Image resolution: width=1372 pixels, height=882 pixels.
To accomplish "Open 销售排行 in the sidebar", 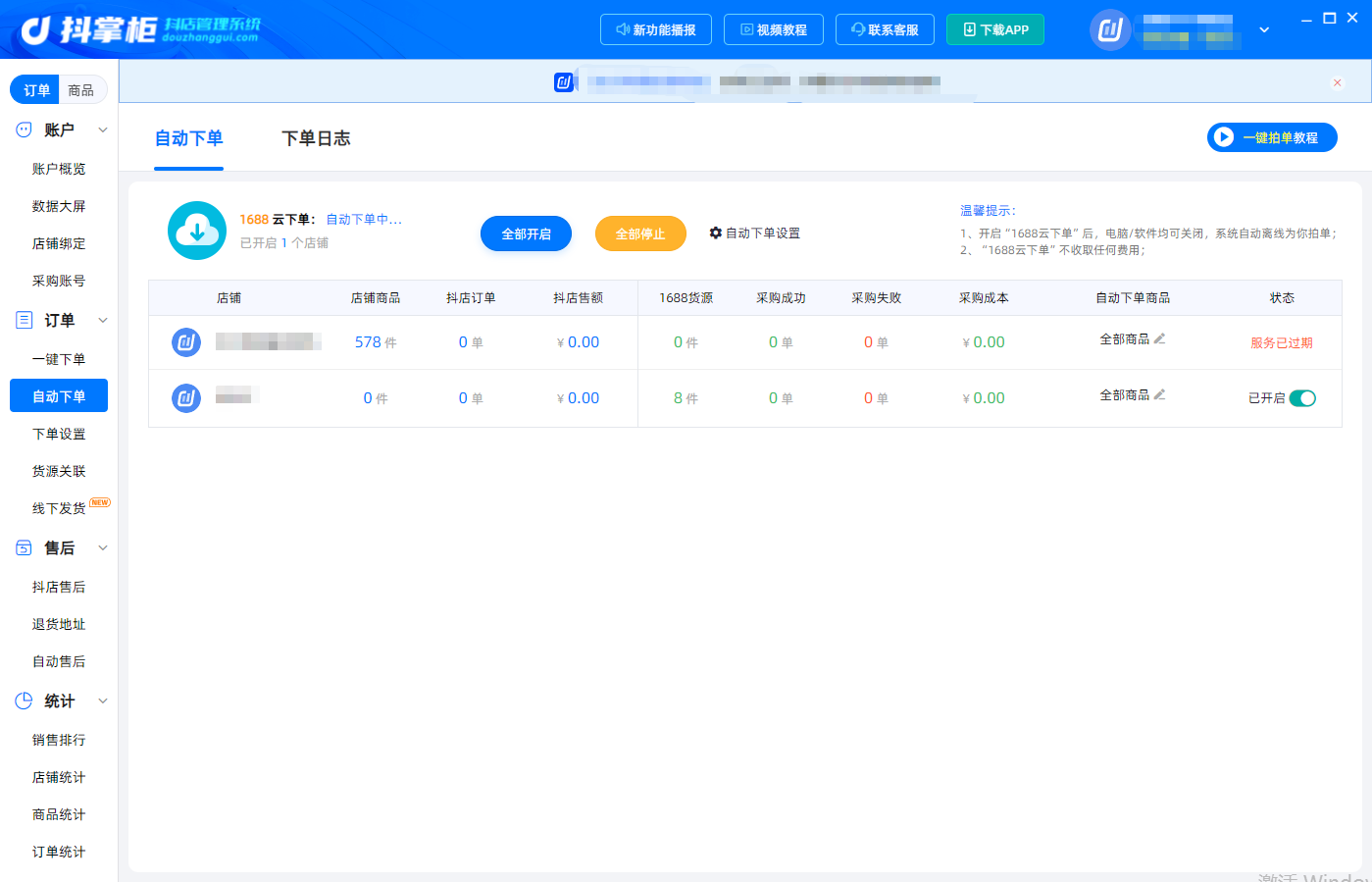I will 59,740.
